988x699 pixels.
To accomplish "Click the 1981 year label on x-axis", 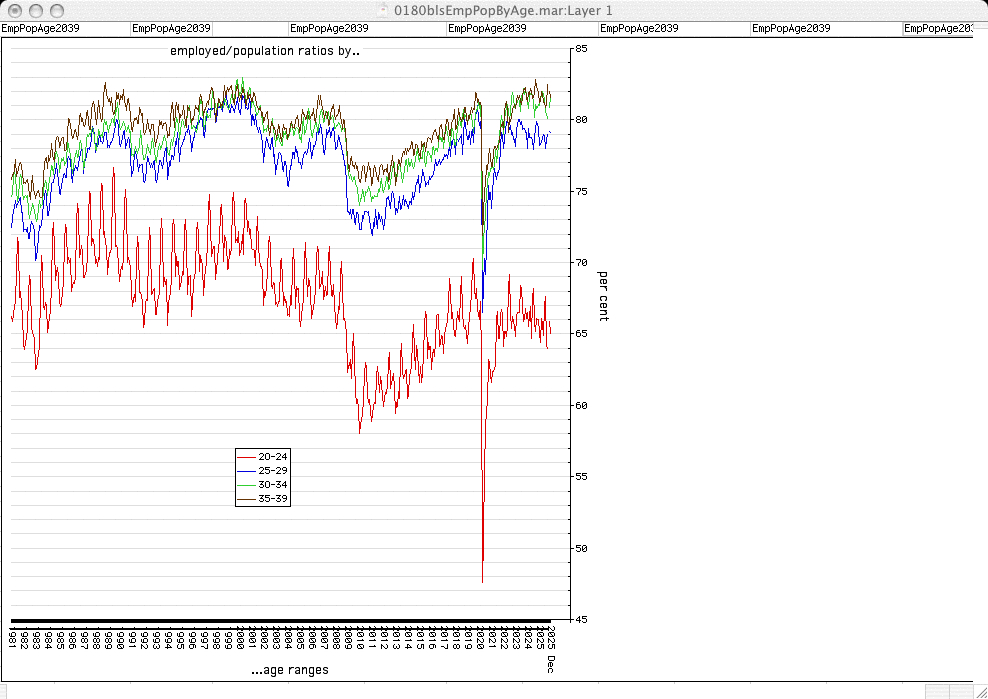I will tap(11, 638).
